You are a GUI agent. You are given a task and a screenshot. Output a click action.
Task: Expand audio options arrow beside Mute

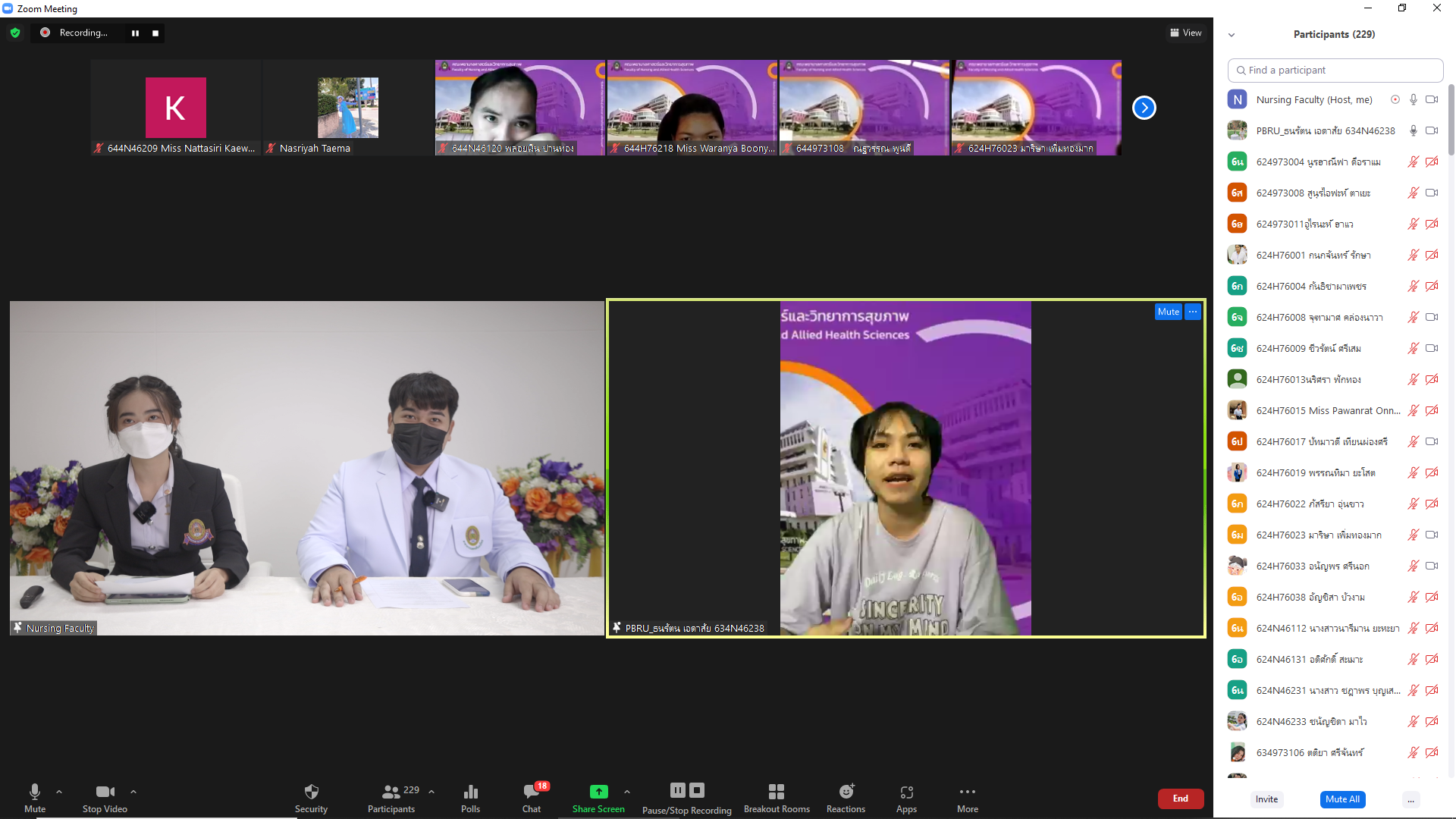(59, 792)
